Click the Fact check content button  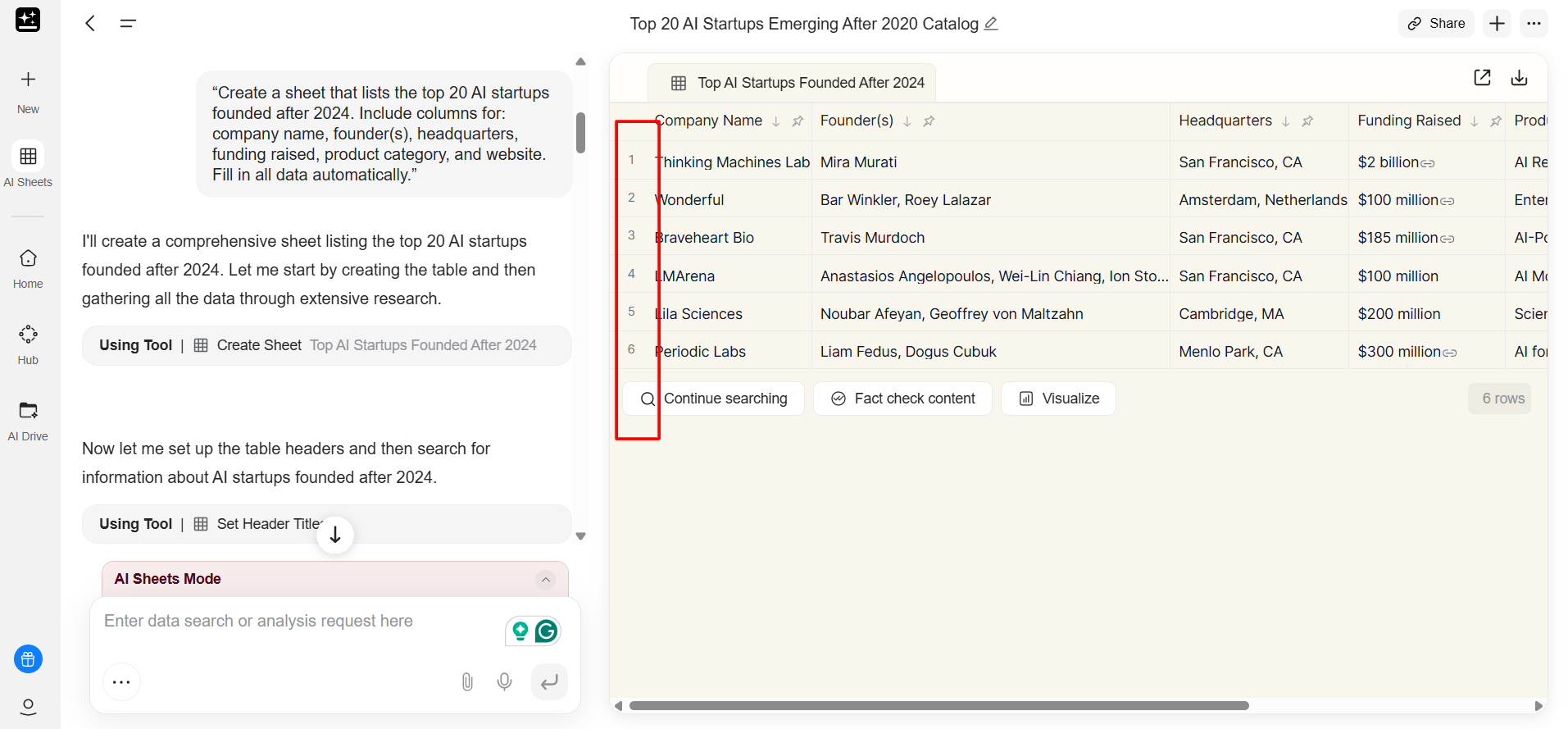[x=902, y=399]
